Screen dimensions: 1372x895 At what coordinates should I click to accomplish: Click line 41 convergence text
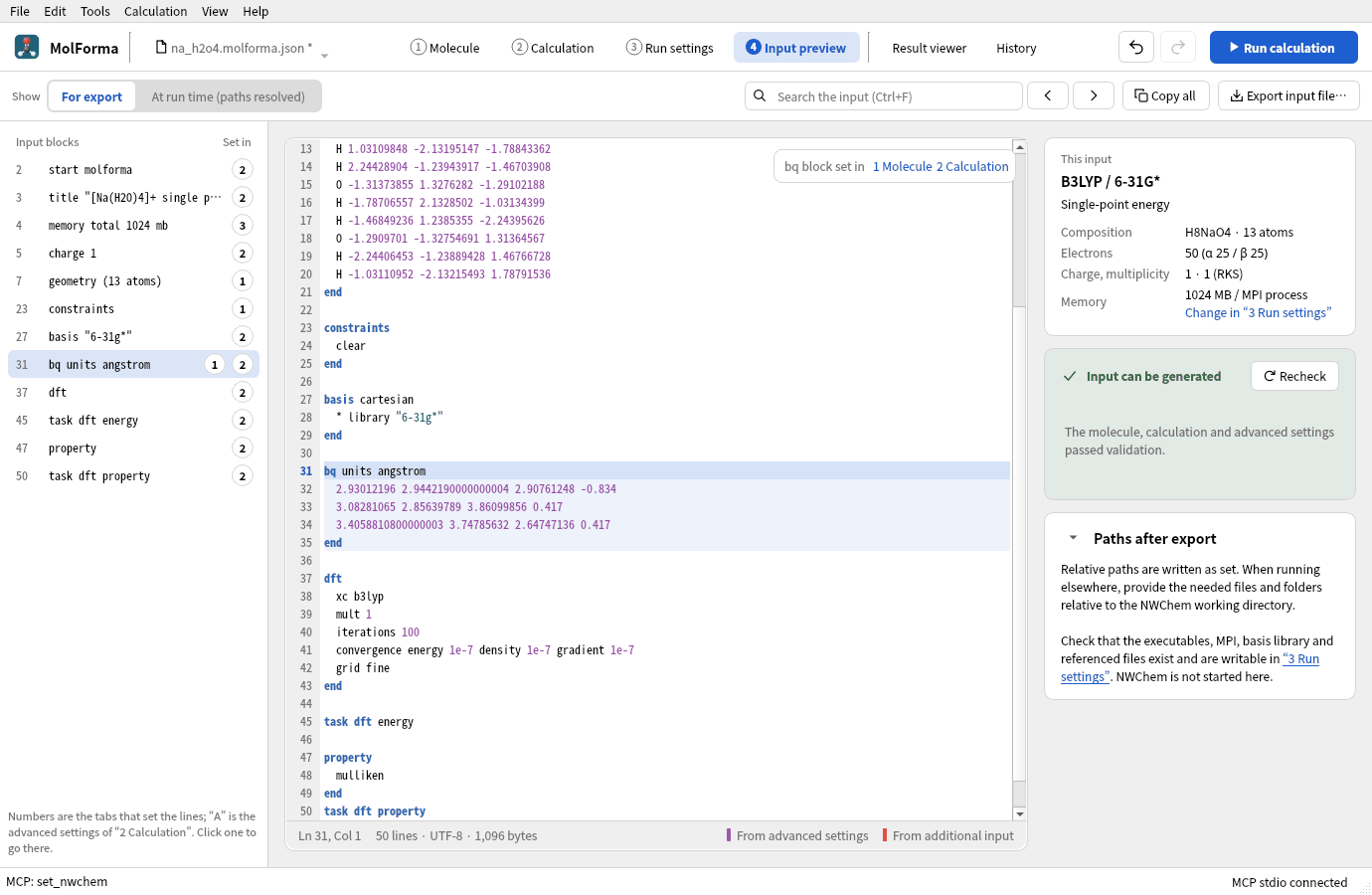485,649
